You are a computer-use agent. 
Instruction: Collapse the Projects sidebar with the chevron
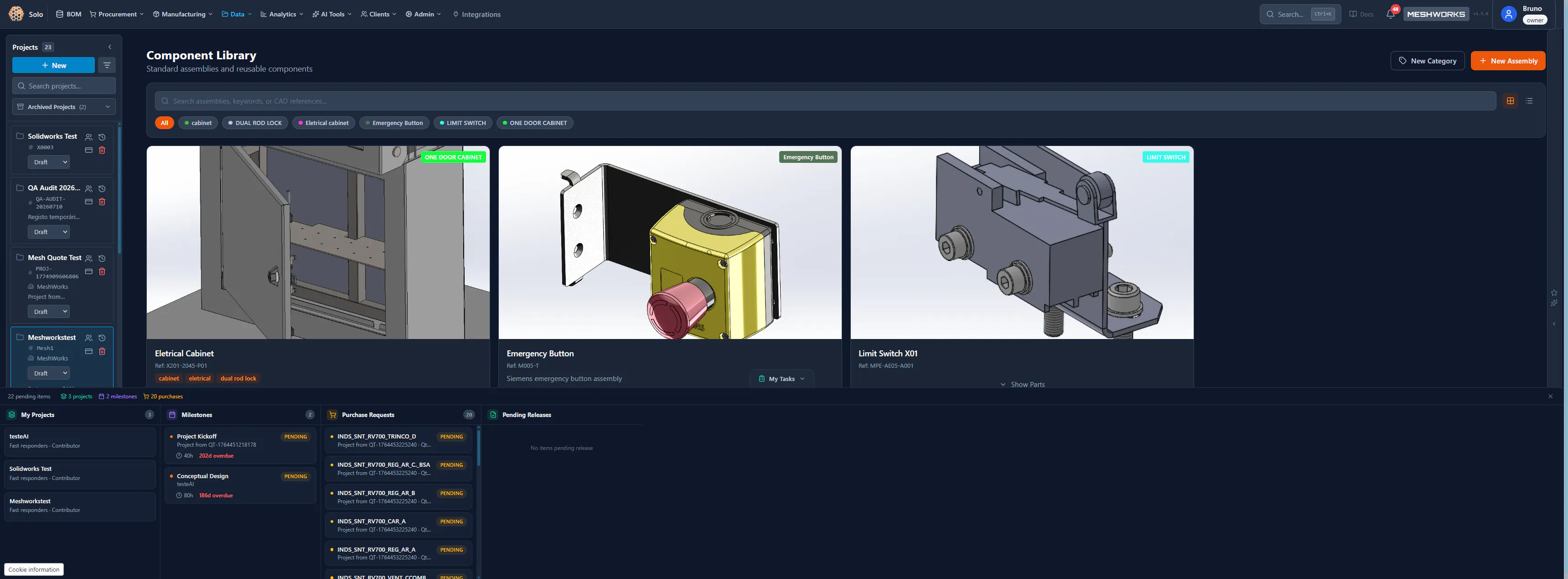coord(109,47)
